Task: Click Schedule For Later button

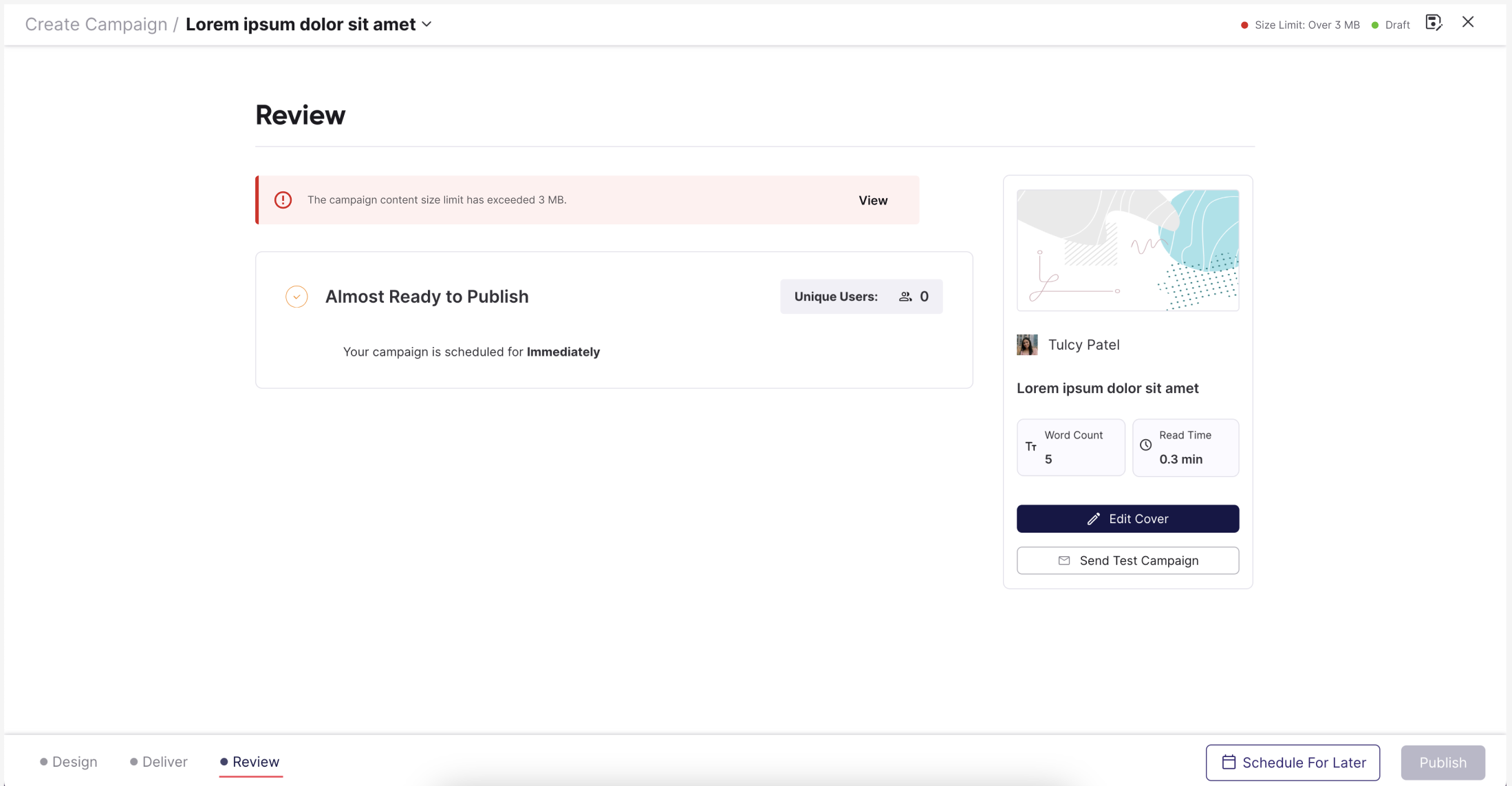Action: (1293, 762)
